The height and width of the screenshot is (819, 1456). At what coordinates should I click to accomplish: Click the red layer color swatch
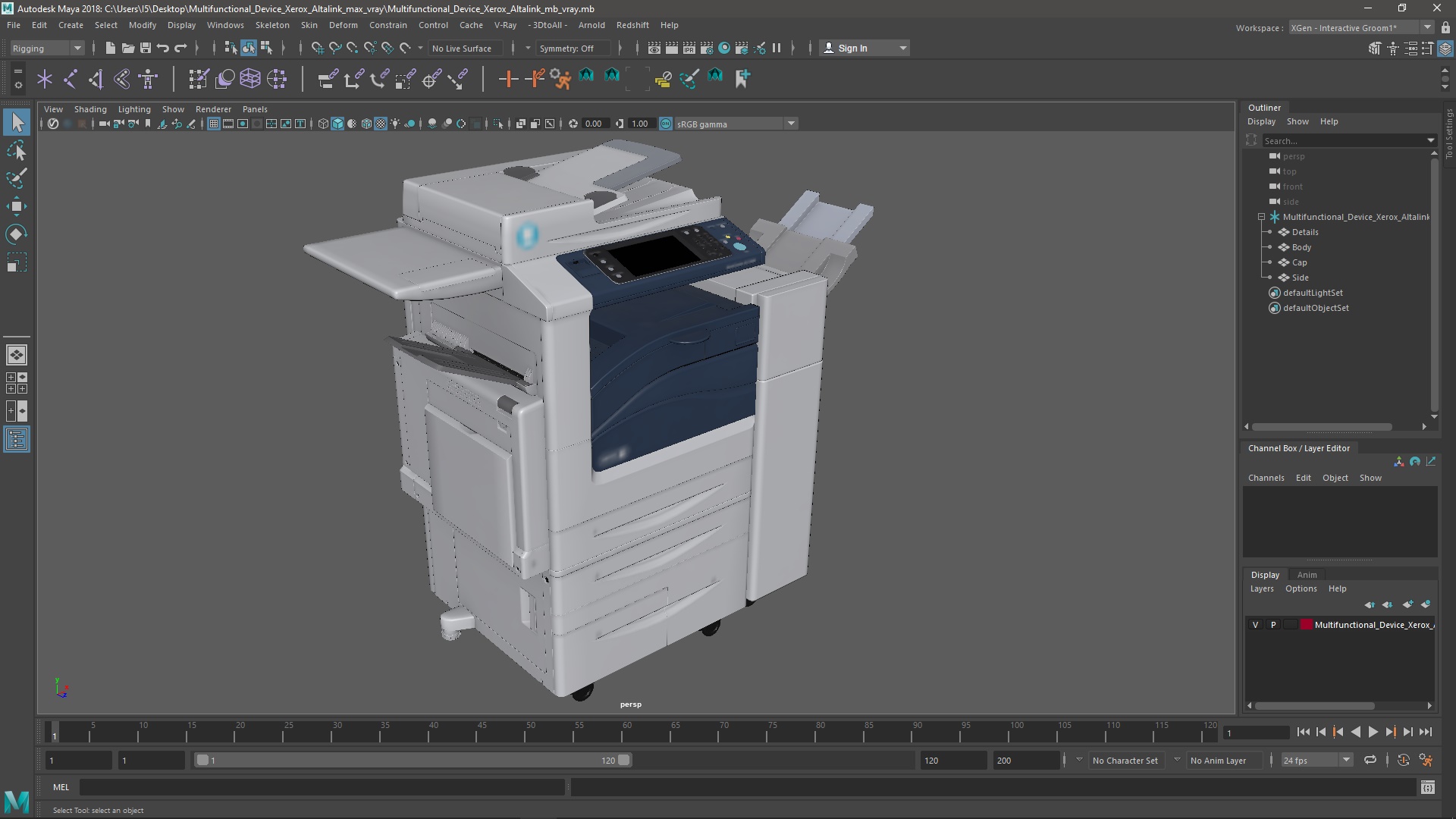1307,625
